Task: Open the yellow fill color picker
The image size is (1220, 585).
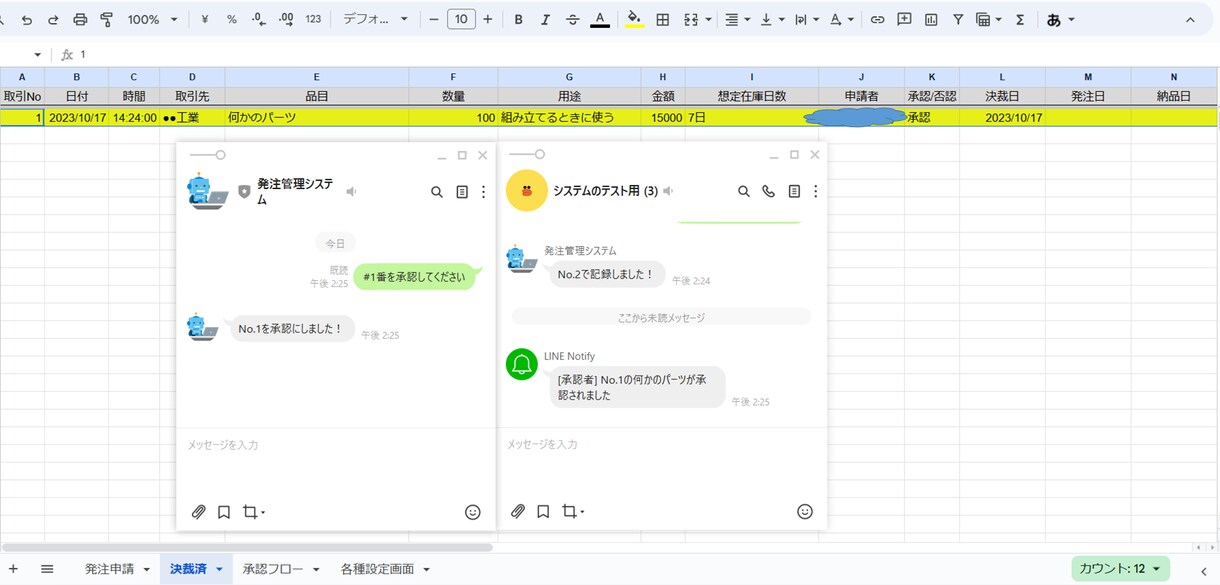Action: click(634, 20)
